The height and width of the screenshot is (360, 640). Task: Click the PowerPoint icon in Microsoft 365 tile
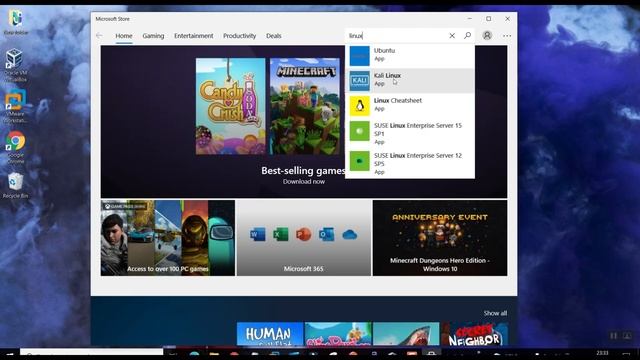[x=303, y=234]
